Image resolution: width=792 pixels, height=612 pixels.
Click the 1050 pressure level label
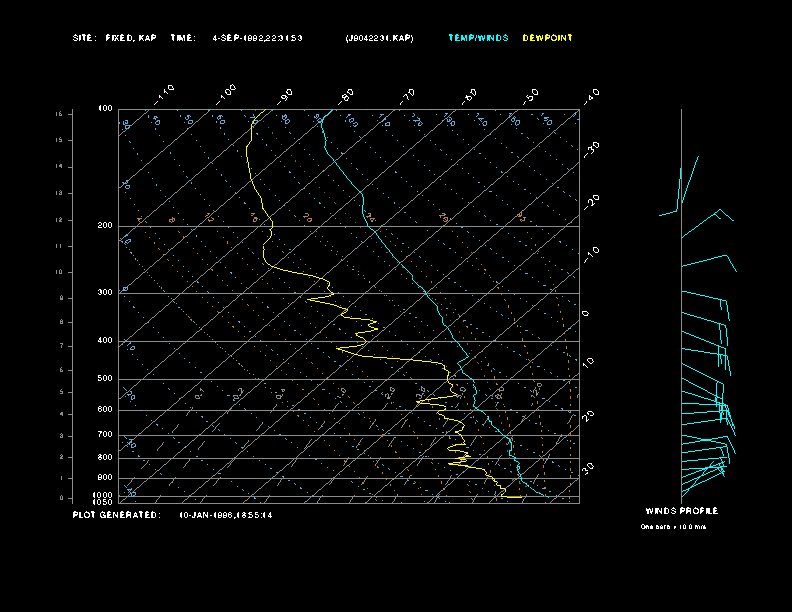pos(103,502)
